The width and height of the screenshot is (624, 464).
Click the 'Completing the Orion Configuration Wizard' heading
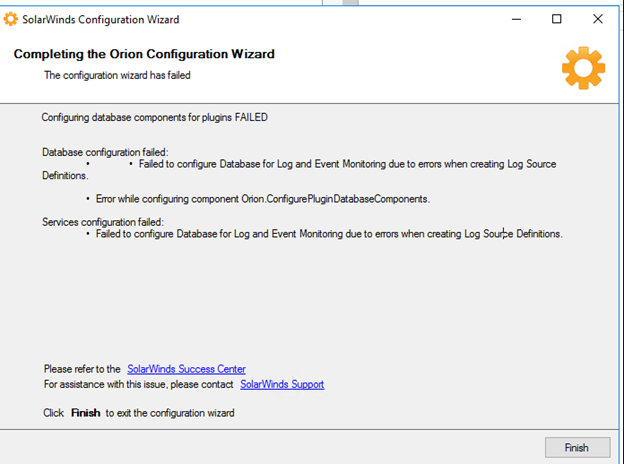tap(144, 54)
